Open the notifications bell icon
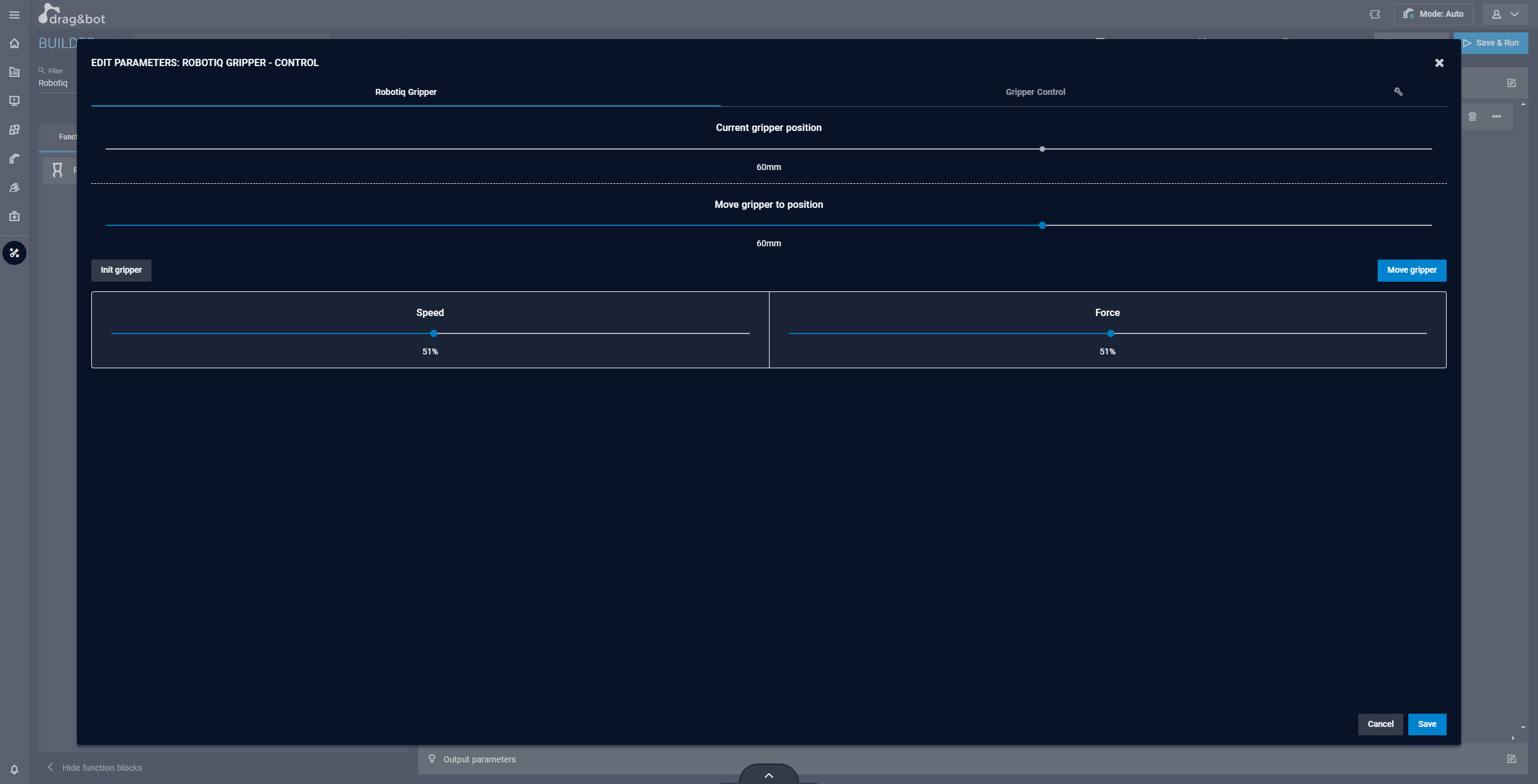 pos(14,770)
